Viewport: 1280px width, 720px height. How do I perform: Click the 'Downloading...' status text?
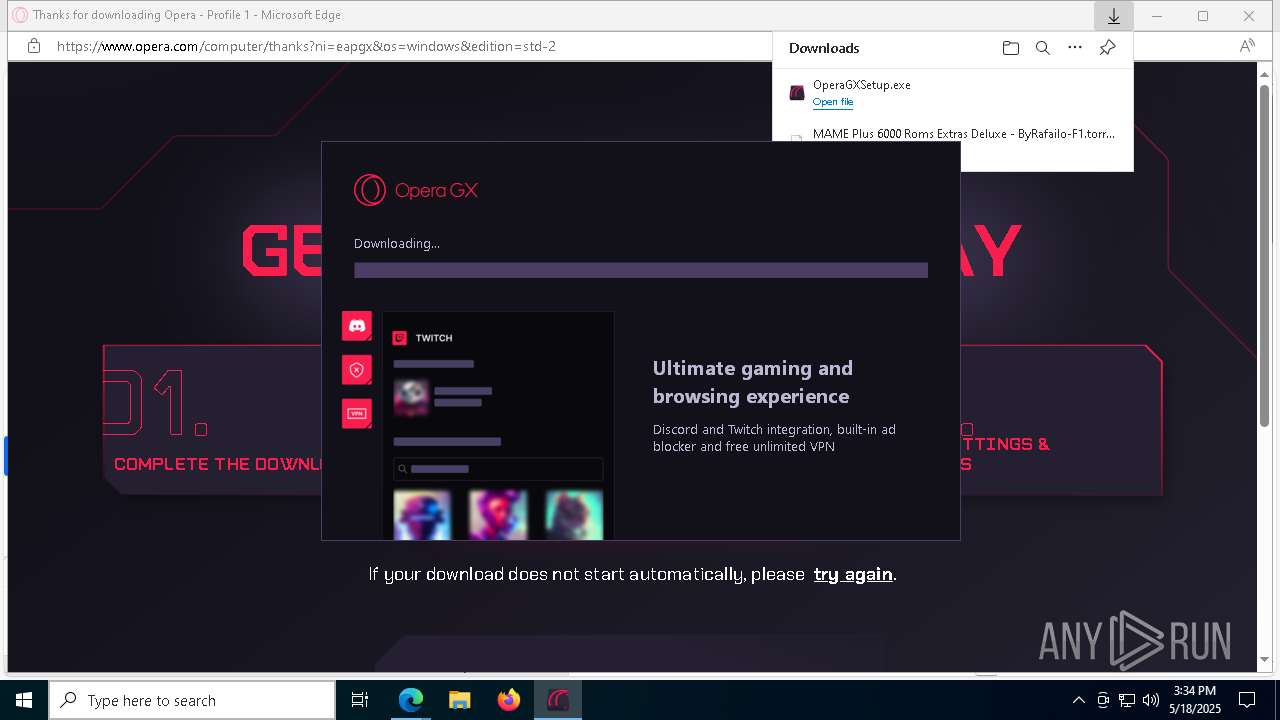[397, 243]
